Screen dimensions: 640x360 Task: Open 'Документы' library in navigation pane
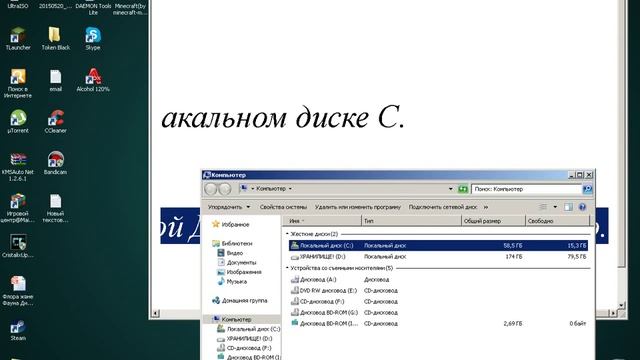pos(237,262)
